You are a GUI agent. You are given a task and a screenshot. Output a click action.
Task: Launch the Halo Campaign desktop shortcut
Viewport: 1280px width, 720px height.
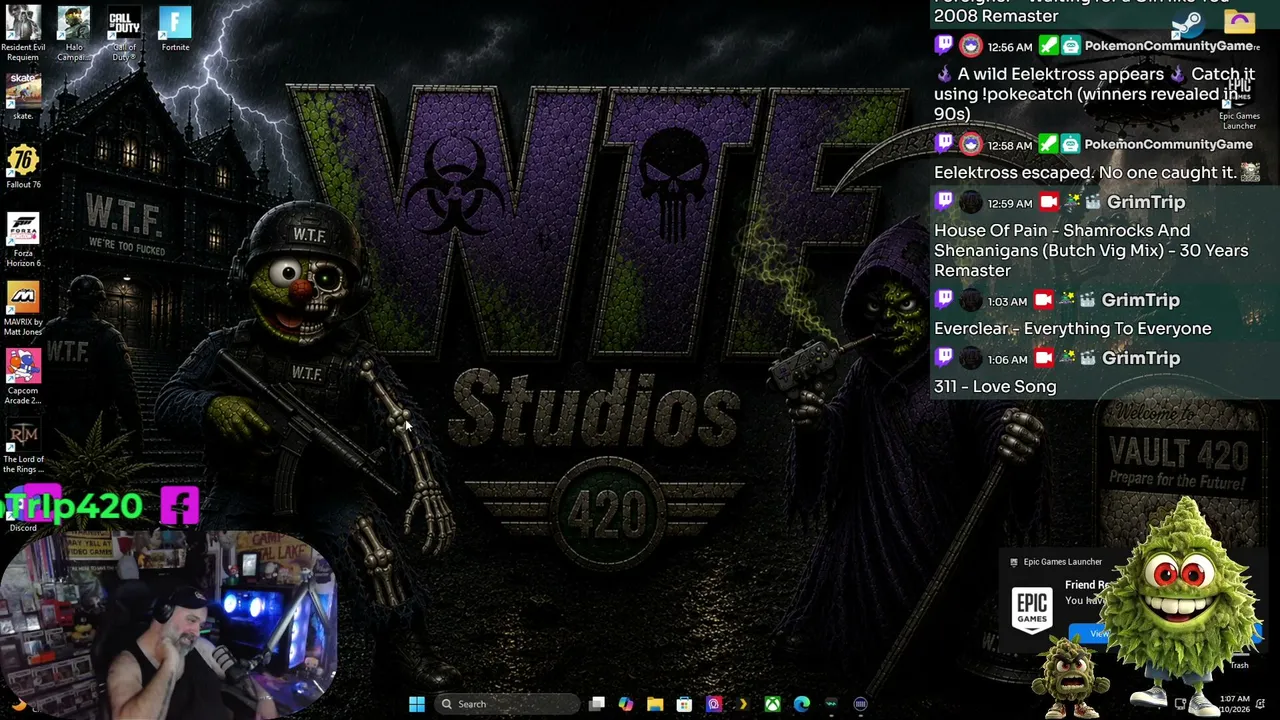pyautogui.click(x=73, y=32)
